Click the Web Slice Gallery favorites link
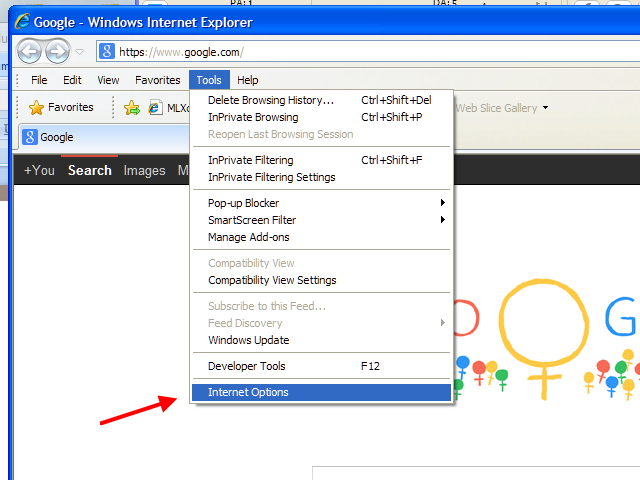The image size is (640, 480). pyautogui.click(x=496, y=108)
